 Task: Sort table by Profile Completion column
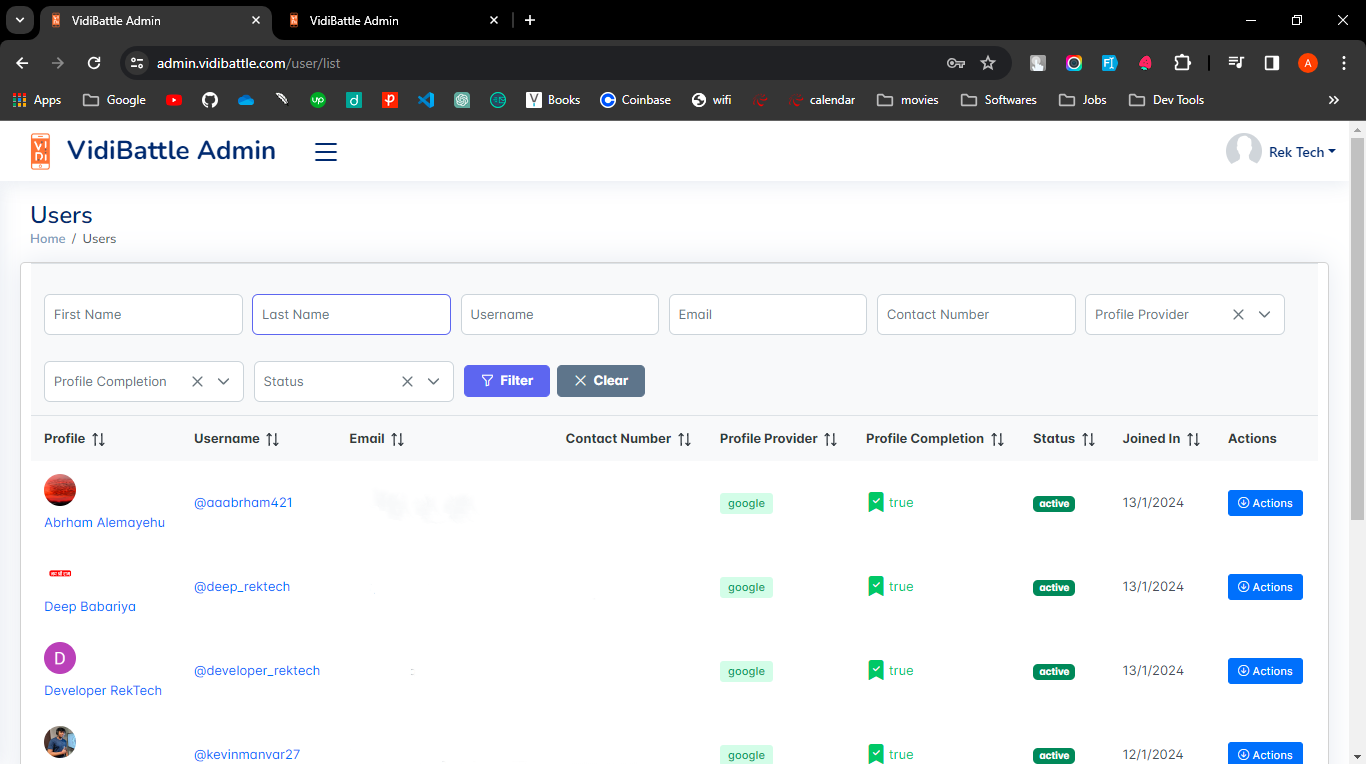[x=997, y=439]
